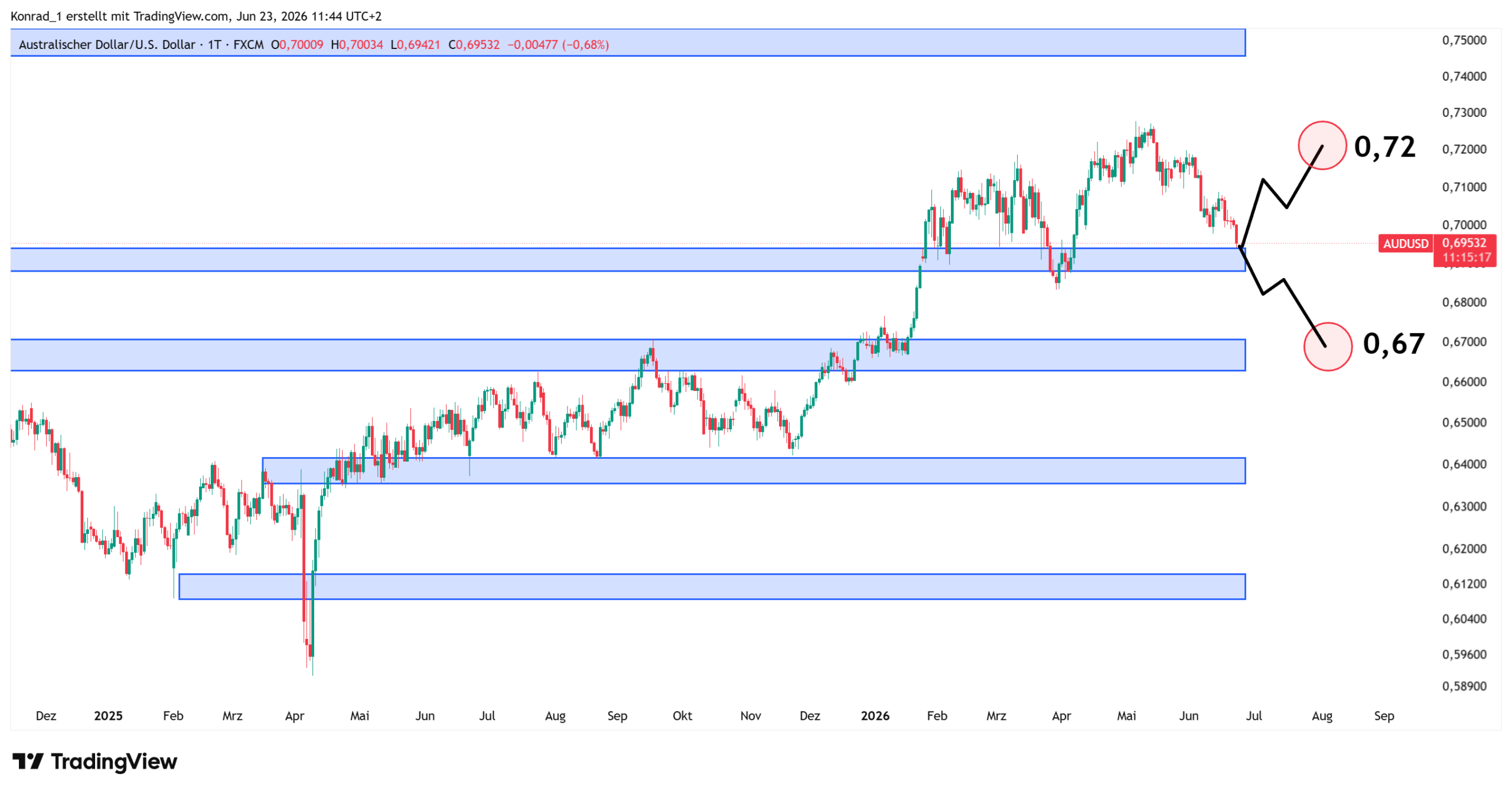
Task: Click the red AUDUSD price label
Action: (x=1406, y=244)
